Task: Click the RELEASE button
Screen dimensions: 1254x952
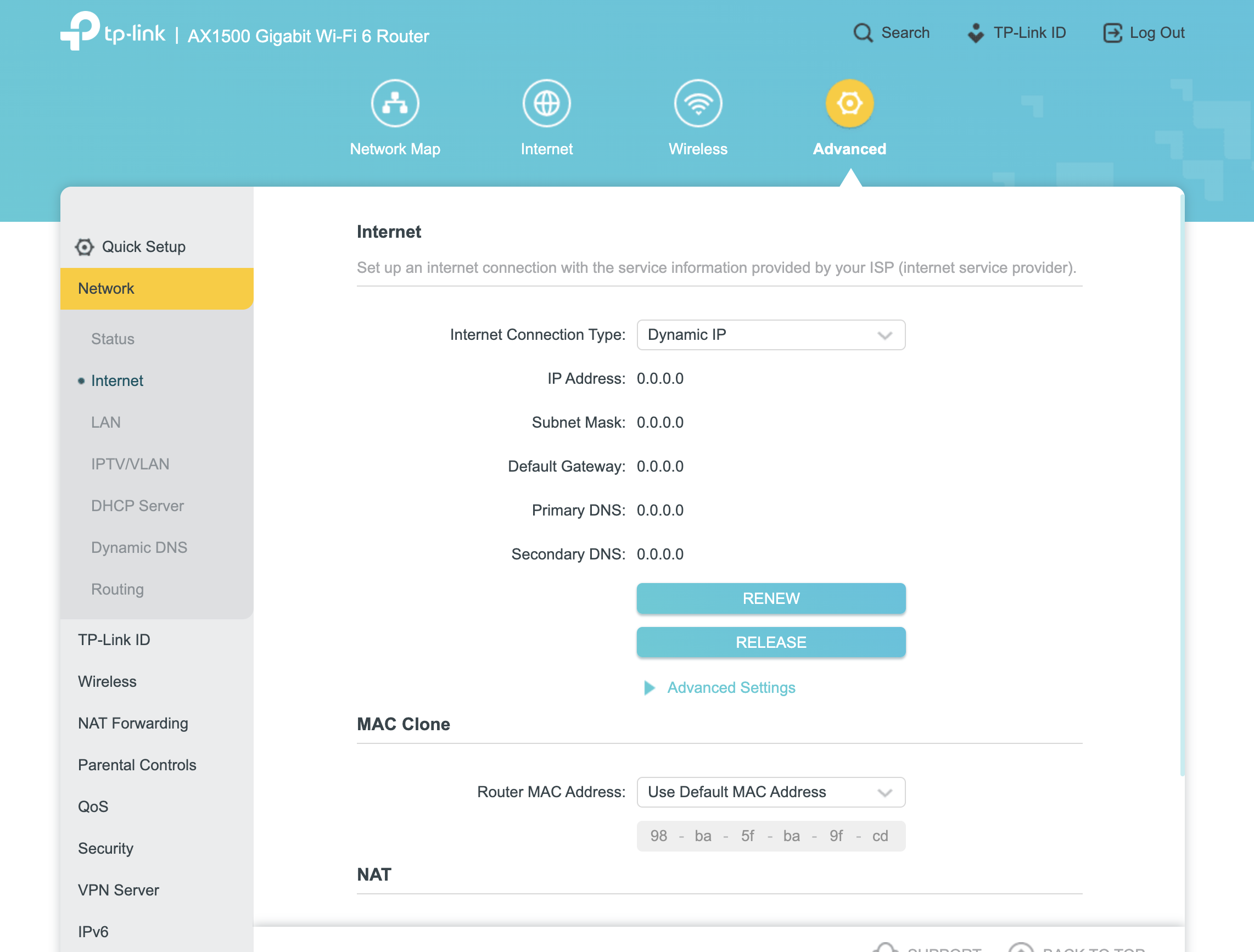Action: click(x=770, y=642)
